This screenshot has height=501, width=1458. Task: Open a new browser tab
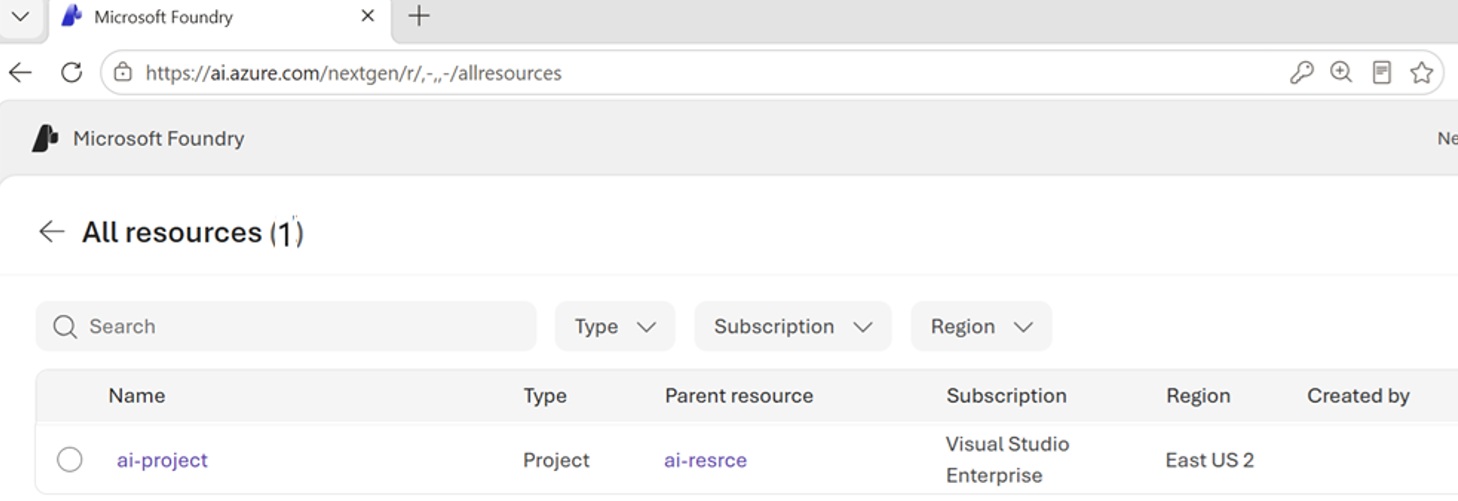click(419, 16)
